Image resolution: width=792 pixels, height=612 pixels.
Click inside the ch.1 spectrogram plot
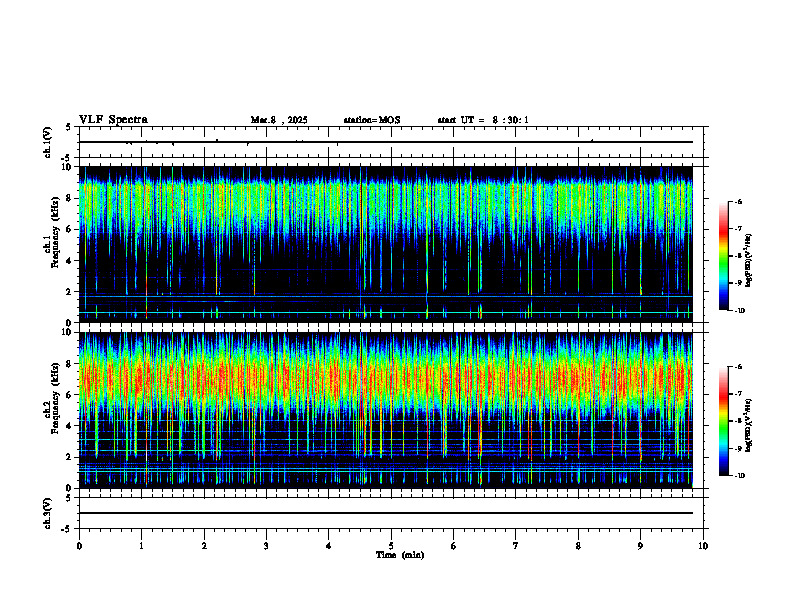point(386,244)
